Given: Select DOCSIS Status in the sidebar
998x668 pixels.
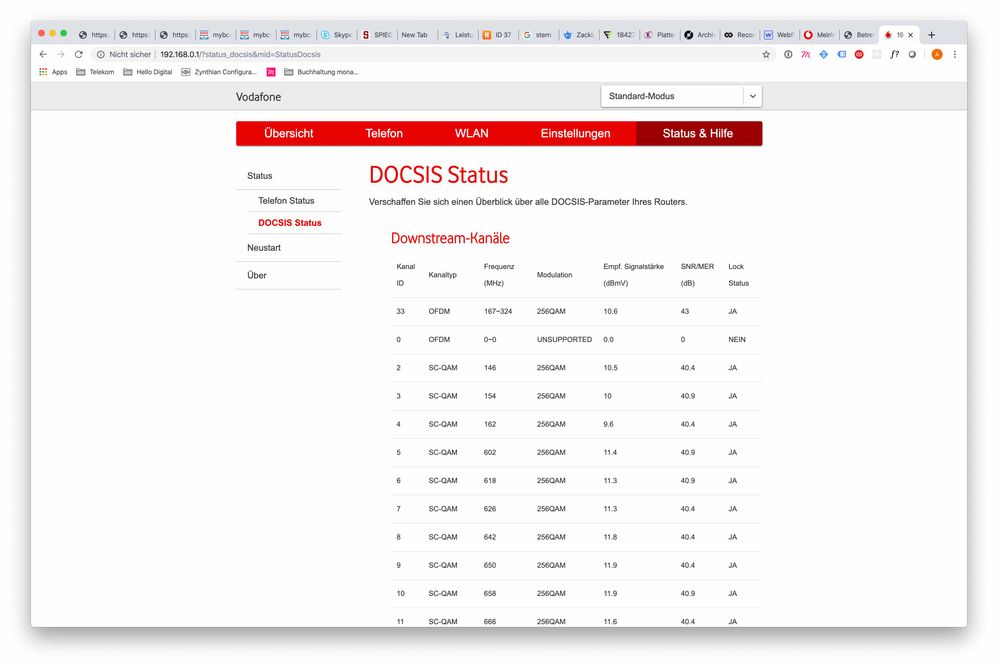Looking at the screenshot, I should pyautogui.click(x=290, y=223).
